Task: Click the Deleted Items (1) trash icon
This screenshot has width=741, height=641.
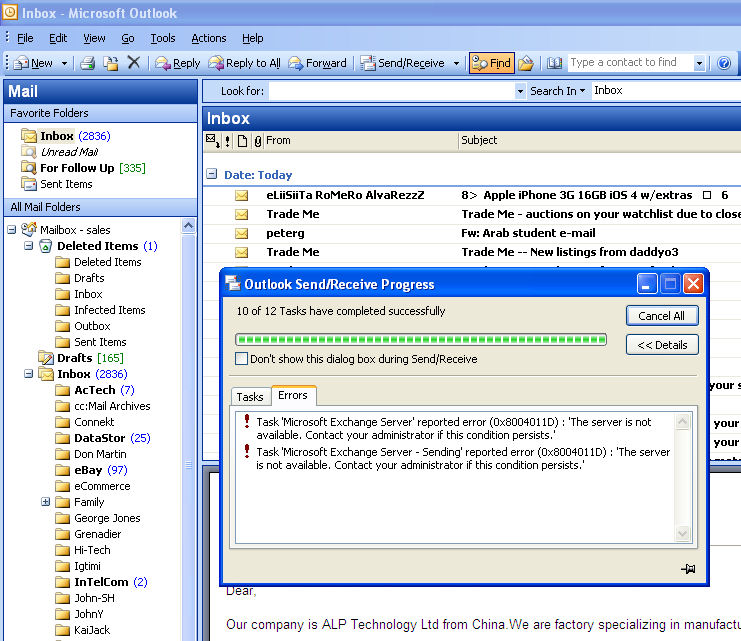Action: click(46, 246)
